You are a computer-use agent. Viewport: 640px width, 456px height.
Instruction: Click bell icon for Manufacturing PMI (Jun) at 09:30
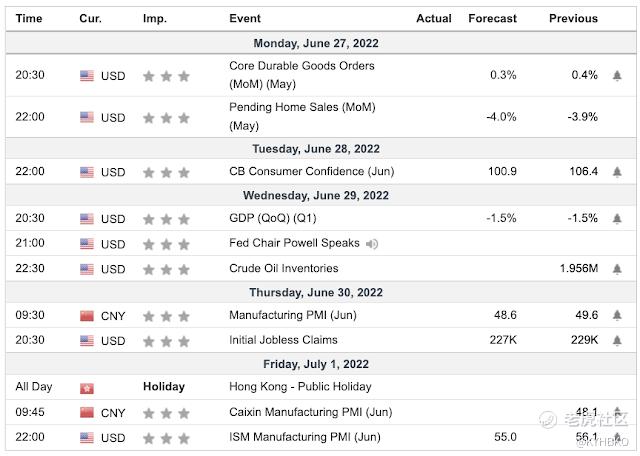617,315
